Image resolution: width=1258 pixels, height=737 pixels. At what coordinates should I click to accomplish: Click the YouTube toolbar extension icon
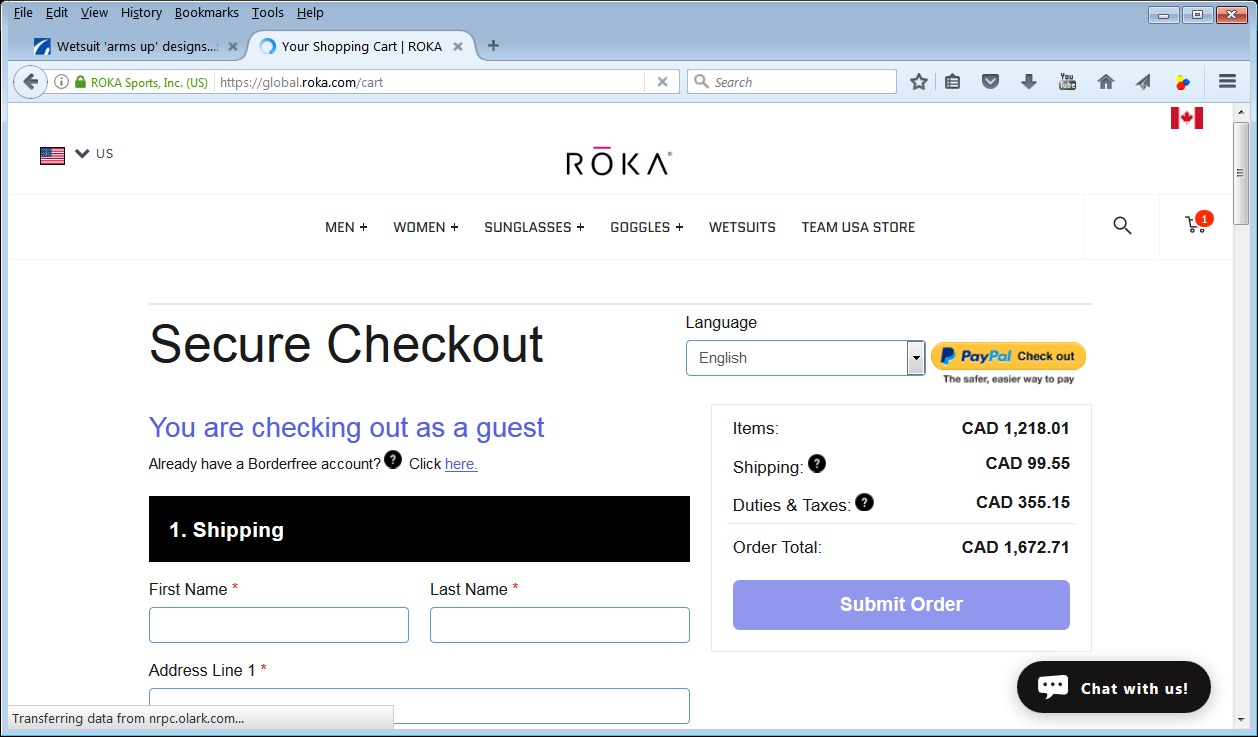point(1067,82)
